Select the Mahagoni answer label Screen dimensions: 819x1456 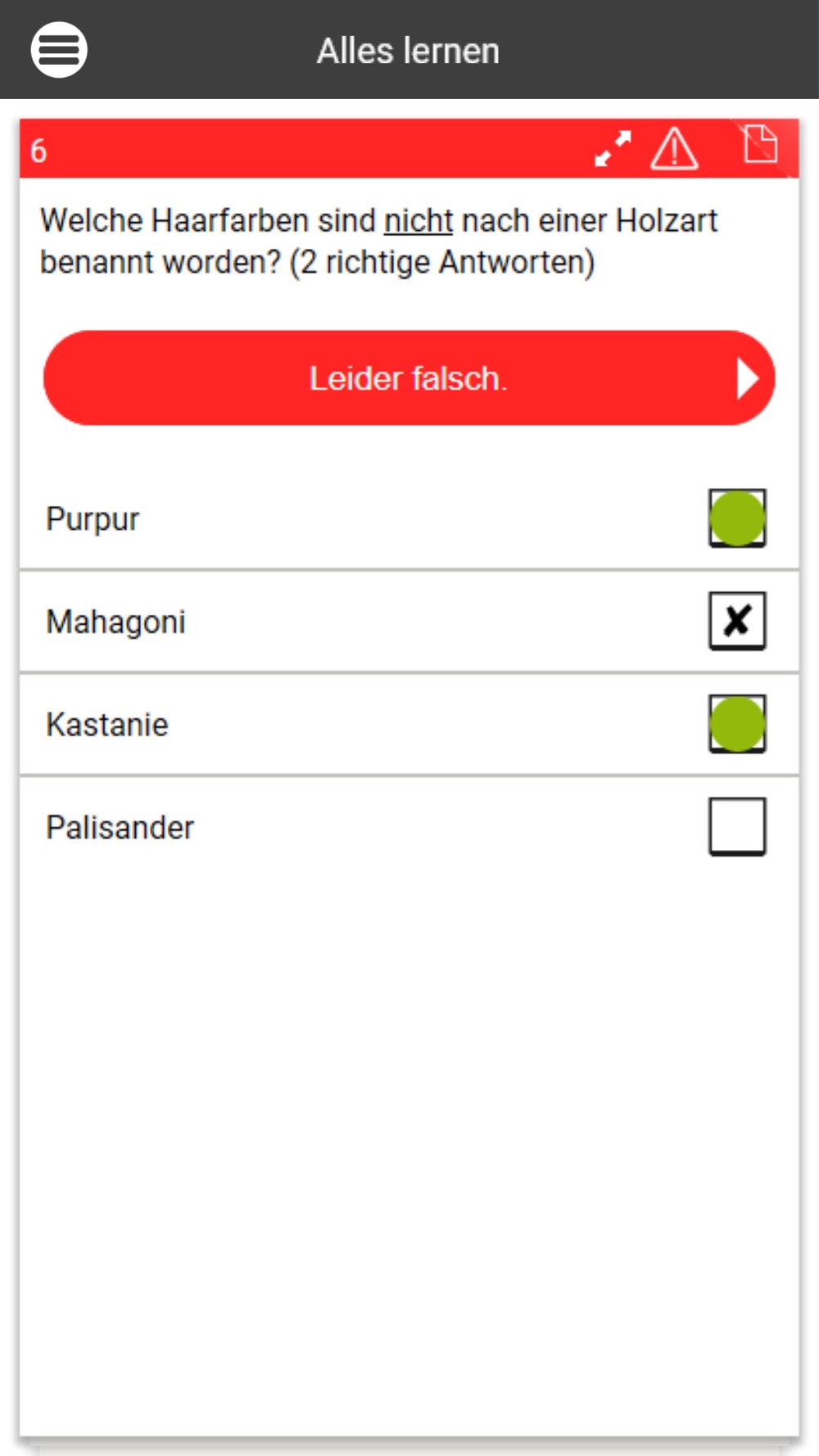coord(115,622)
